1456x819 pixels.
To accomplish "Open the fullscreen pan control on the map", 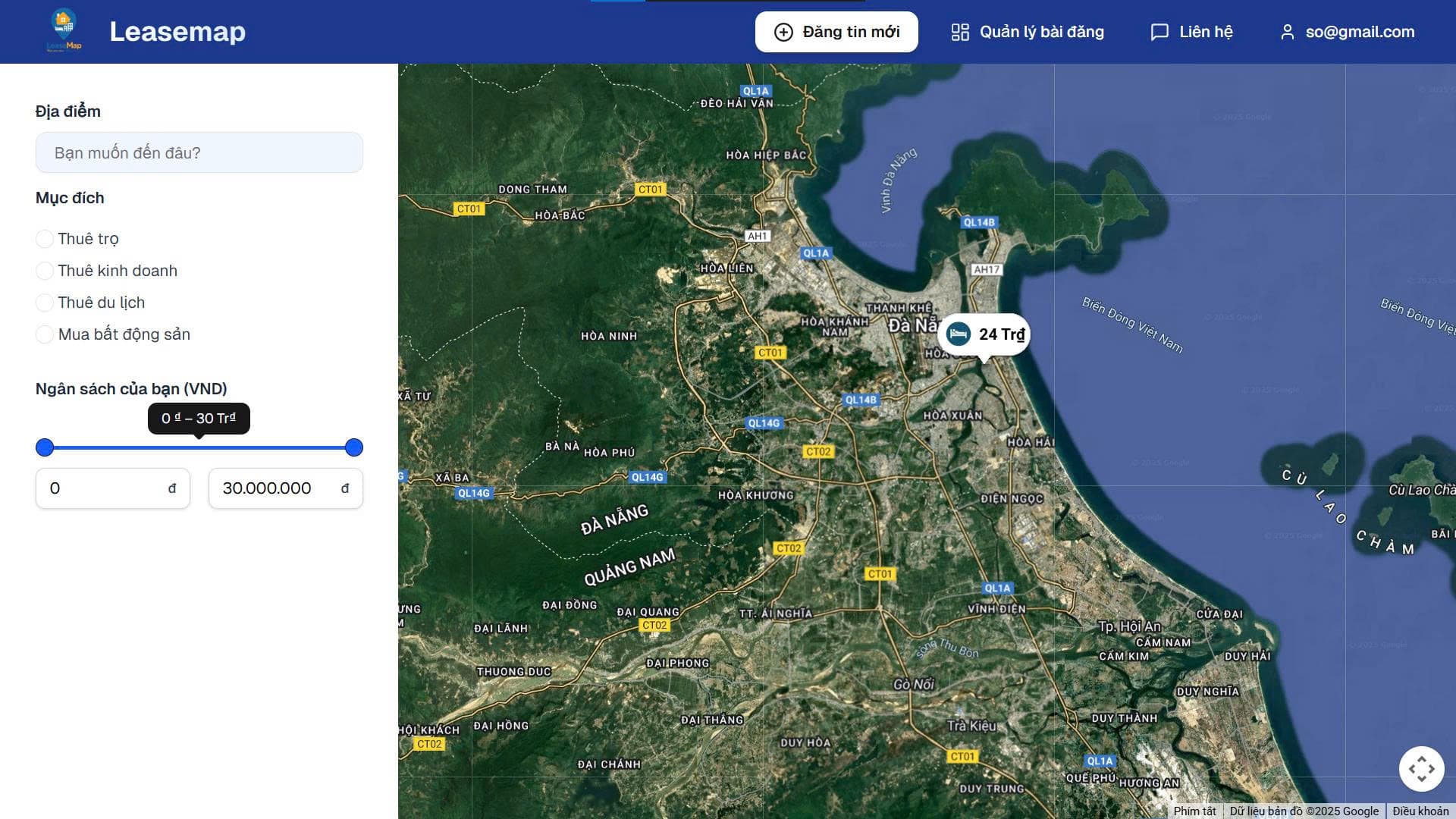I will (1421, 768).
